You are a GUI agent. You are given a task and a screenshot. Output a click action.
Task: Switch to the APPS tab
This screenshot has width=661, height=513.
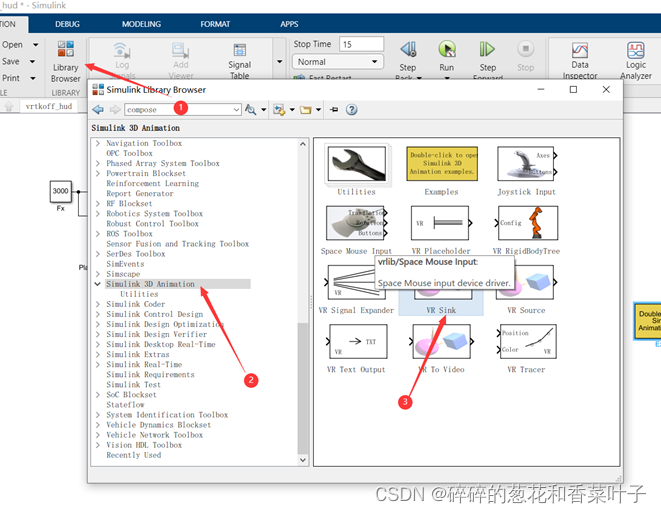click(x=289, y=24)
